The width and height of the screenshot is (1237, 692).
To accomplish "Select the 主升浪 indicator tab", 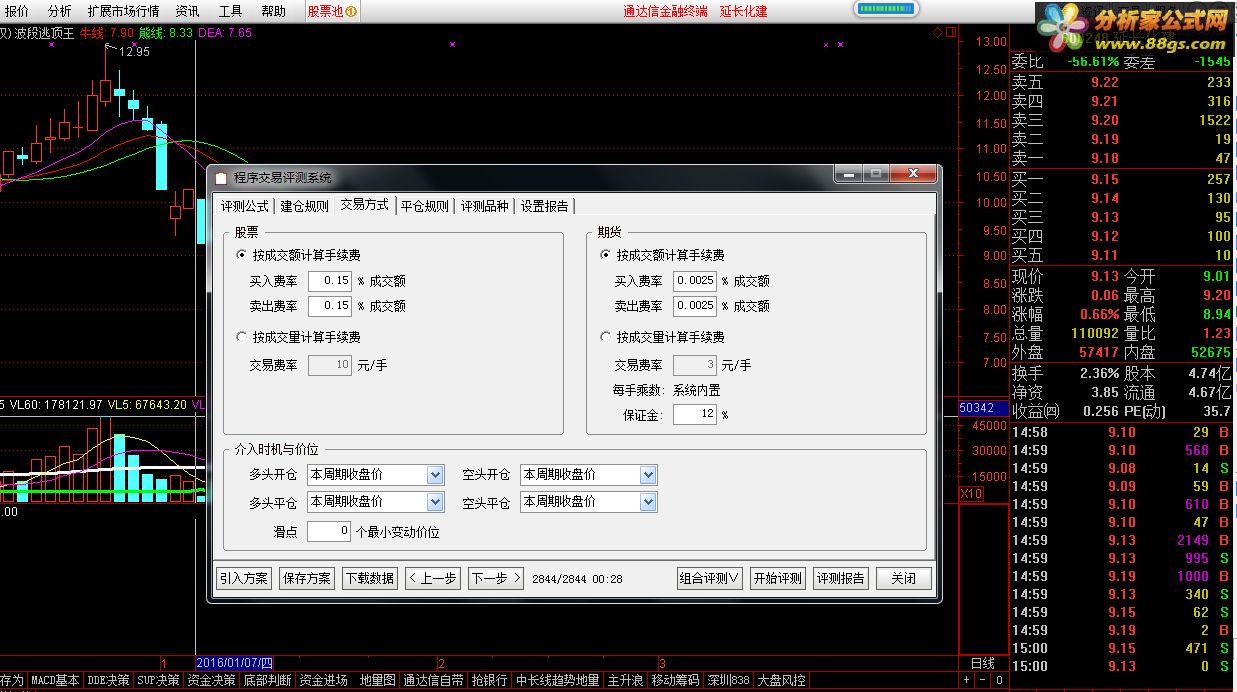I will [x=626, y=680].
